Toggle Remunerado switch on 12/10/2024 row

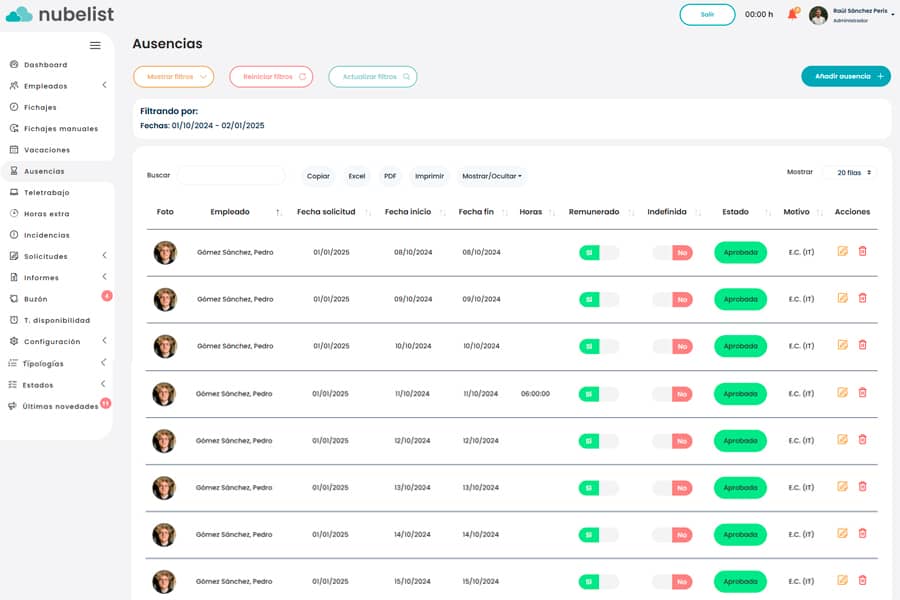598,441
